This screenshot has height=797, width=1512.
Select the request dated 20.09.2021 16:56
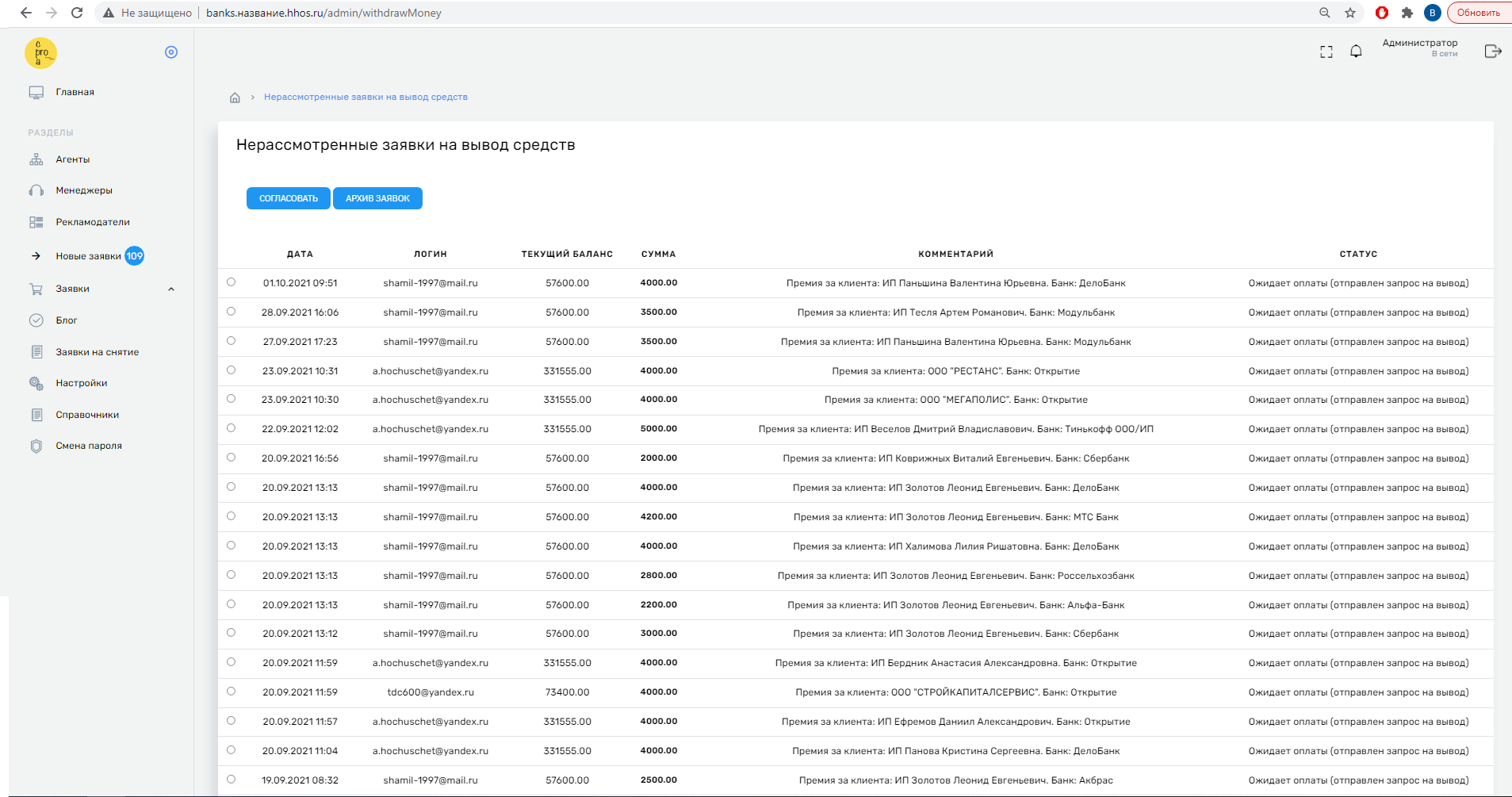231,458
